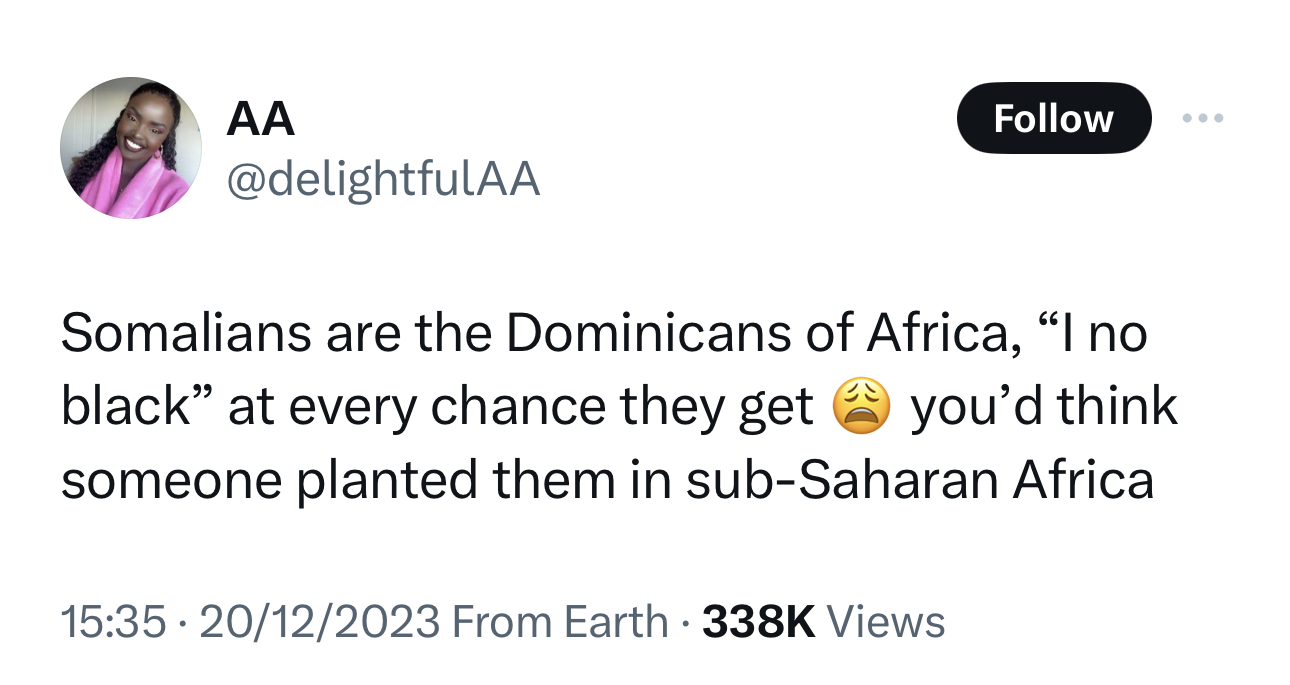Click the phrase you’d think
The image size is (1290, 685).
(x=1043, y=408)
